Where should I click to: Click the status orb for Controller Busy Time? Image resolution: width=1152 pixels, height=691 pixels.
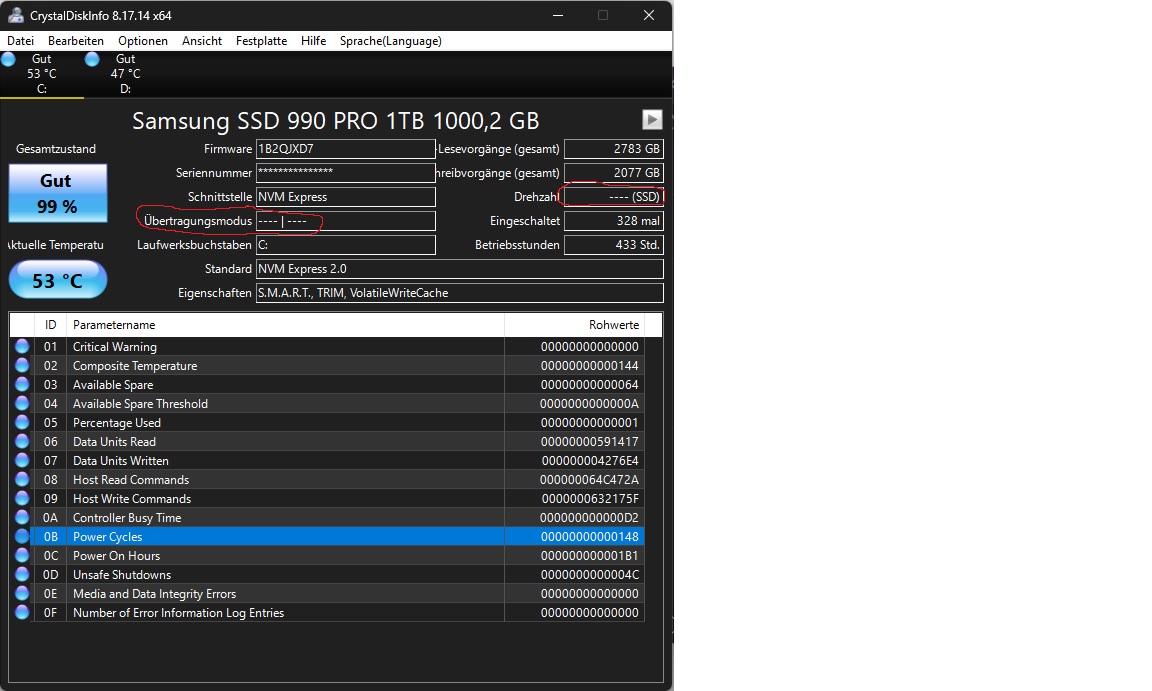[x=22, y=518]
